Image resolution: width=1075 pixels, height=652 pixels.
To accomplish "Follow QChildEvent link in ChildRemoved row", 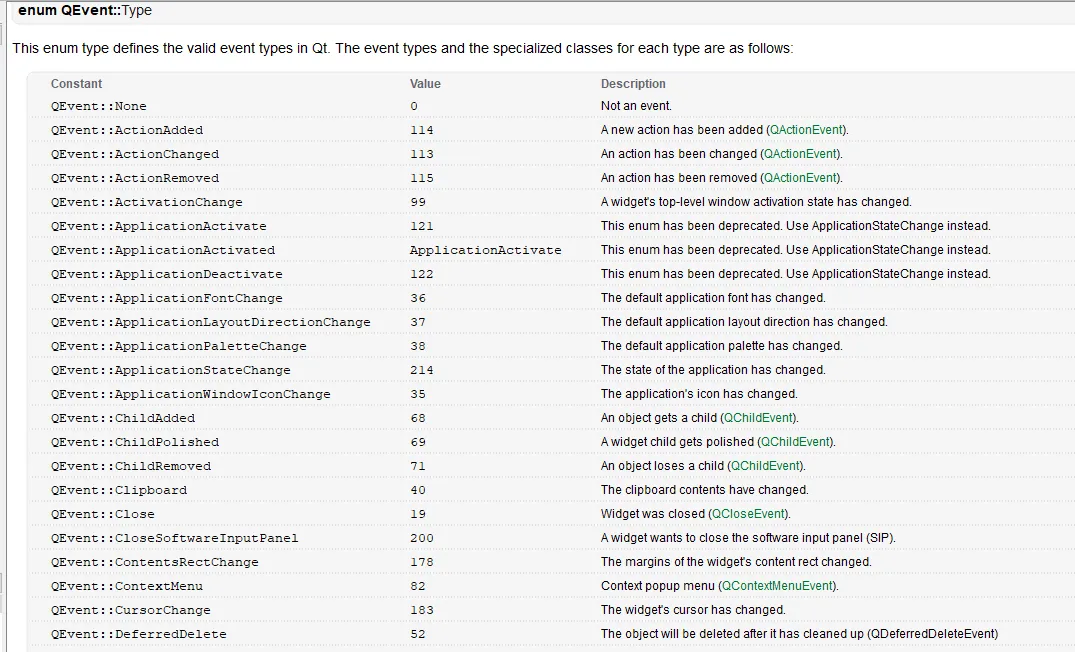I will 765,466.
